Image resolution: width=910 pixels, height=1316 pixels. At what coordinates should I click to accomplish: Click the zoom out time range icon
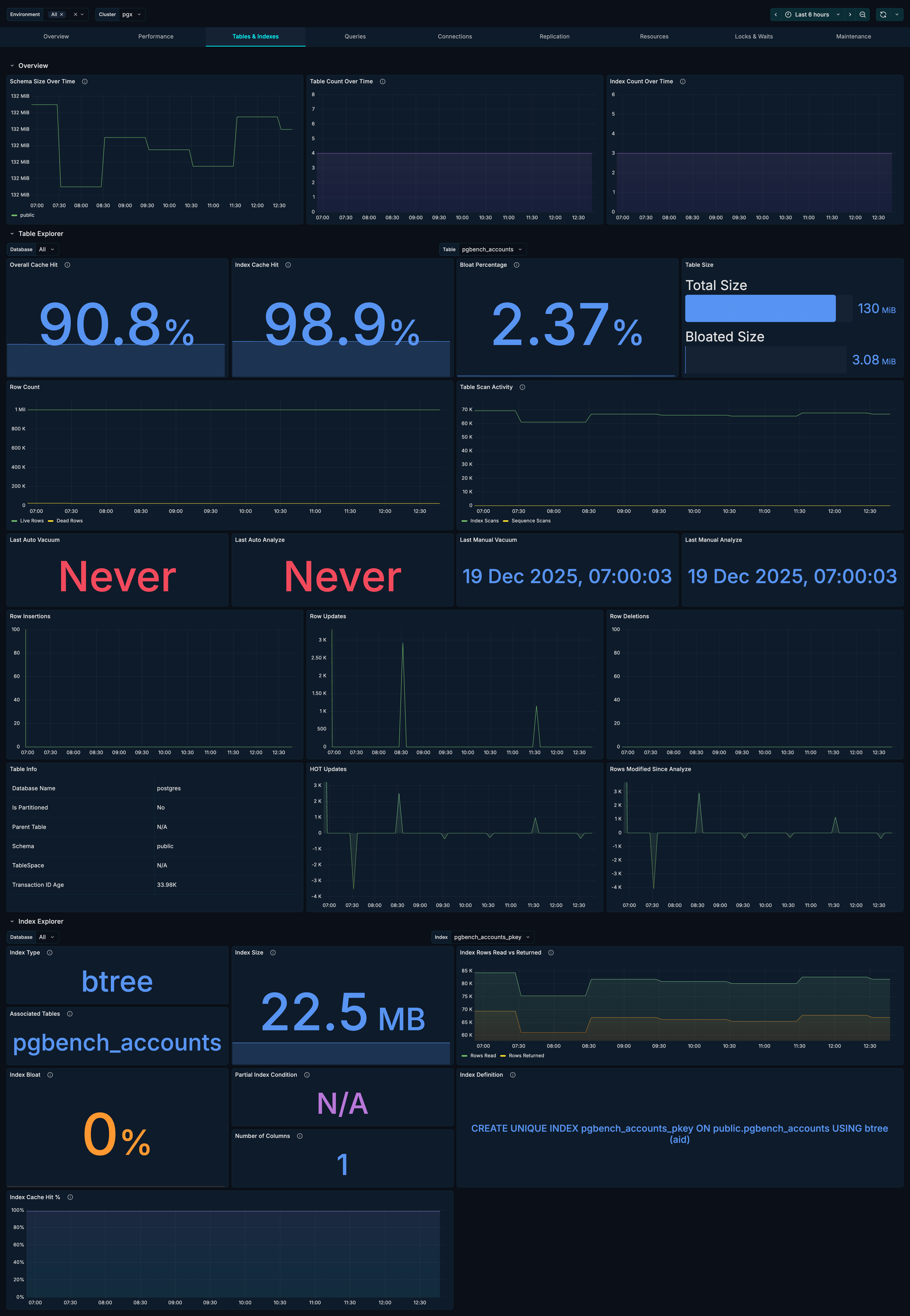pyautogui.click(x=862, y=14)
